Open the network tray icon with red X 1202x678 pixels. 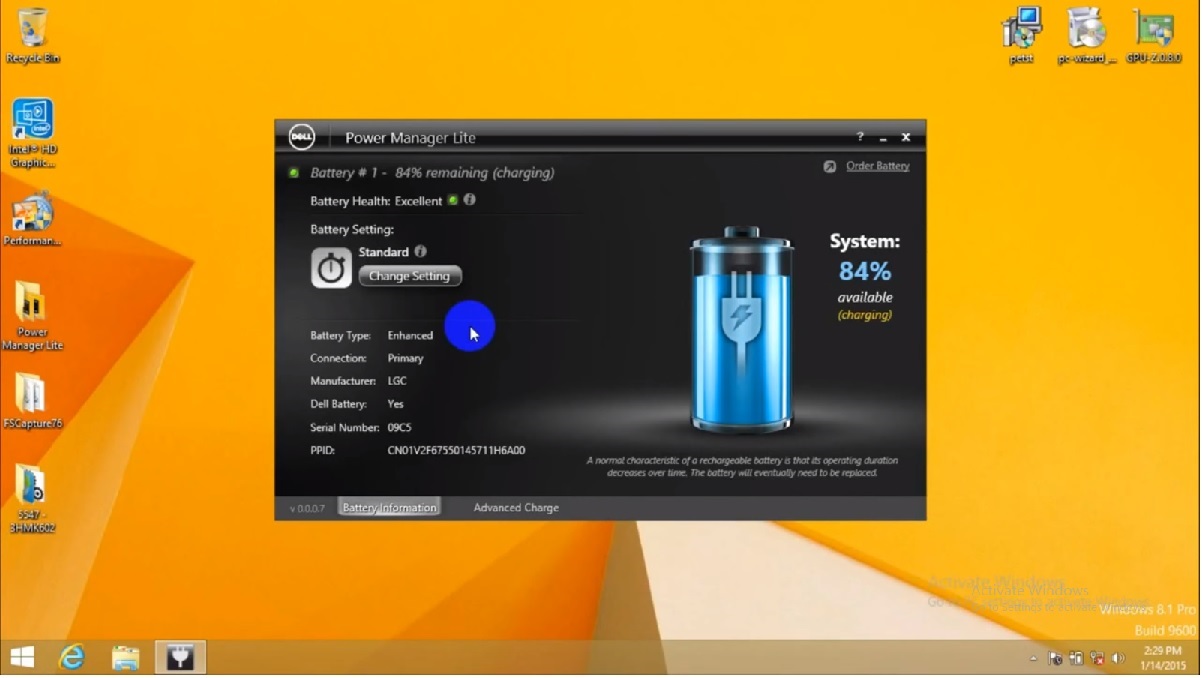(x=1096, y=659)
